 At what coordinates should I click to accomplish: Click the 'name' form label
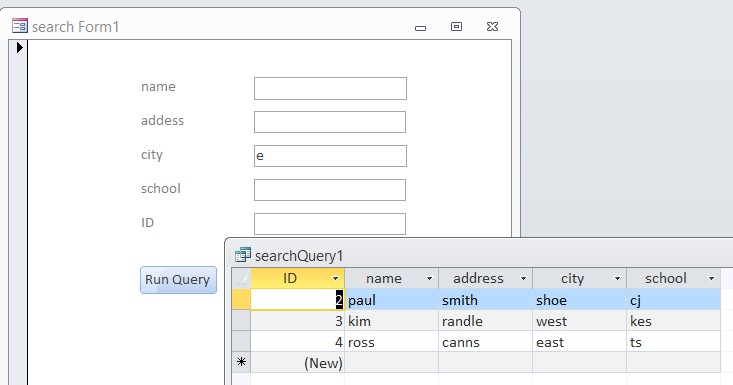pos(158,87)
